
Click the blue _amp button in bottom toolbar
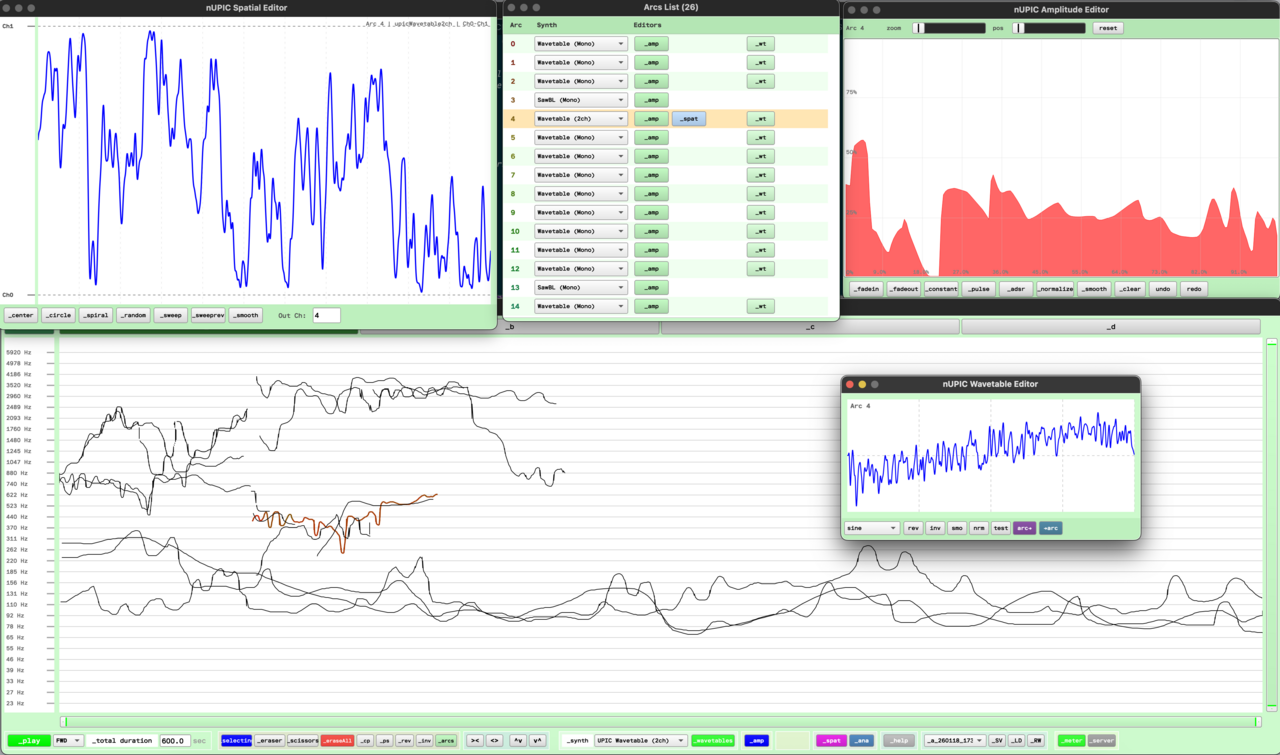756,741
